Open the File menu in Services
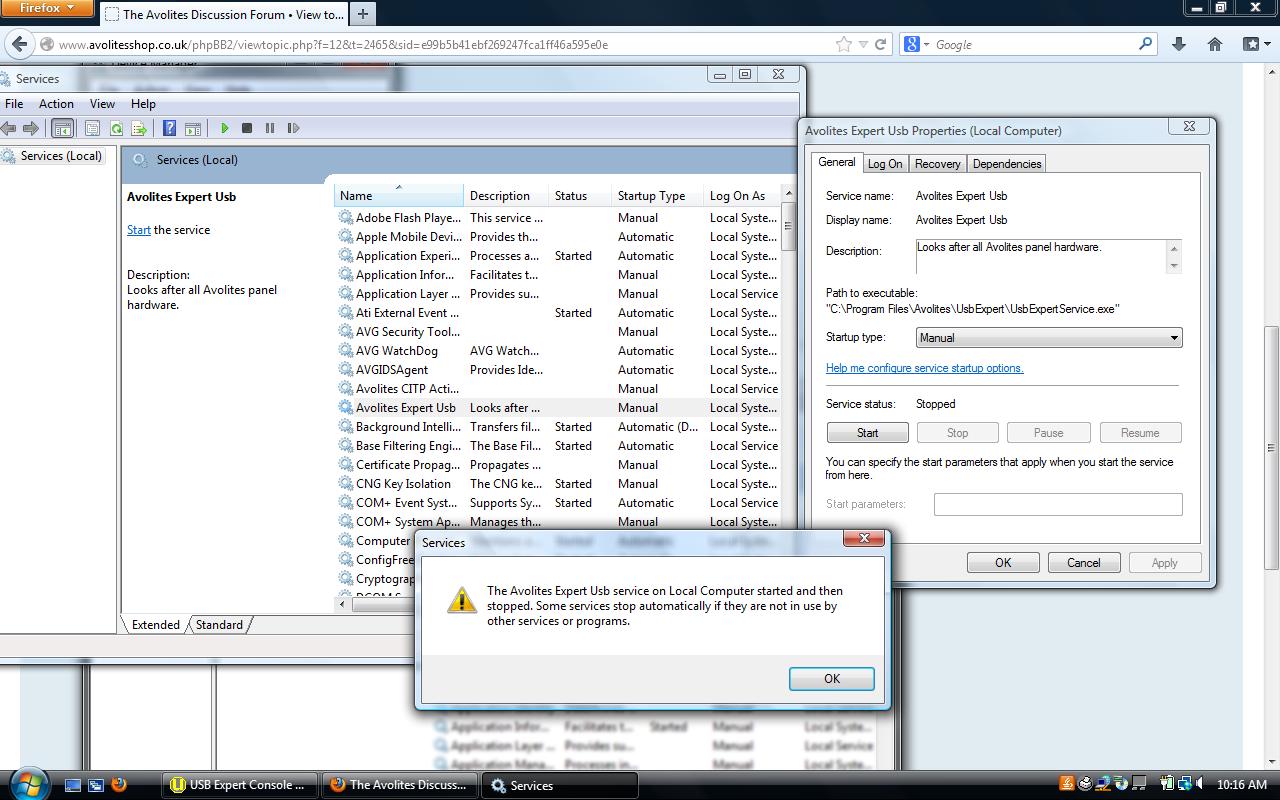The image size is (1280, 800). coord(14,104)
